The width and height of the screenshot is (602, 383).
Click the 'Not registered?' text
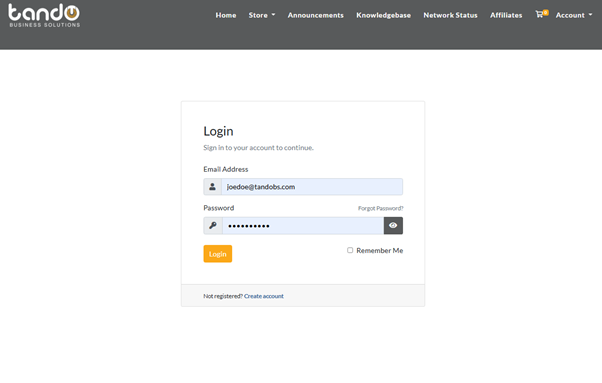(x=223, y=296)
